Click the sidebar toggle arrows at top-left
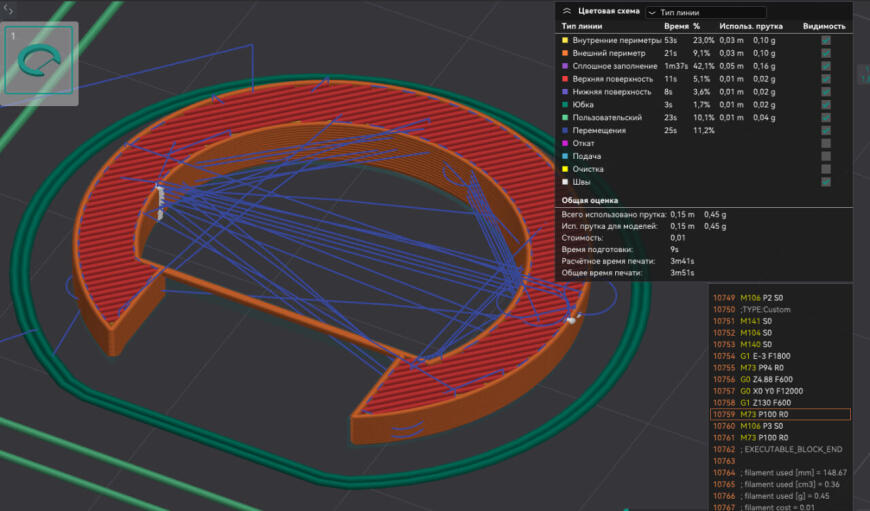 tap(9, 10)
